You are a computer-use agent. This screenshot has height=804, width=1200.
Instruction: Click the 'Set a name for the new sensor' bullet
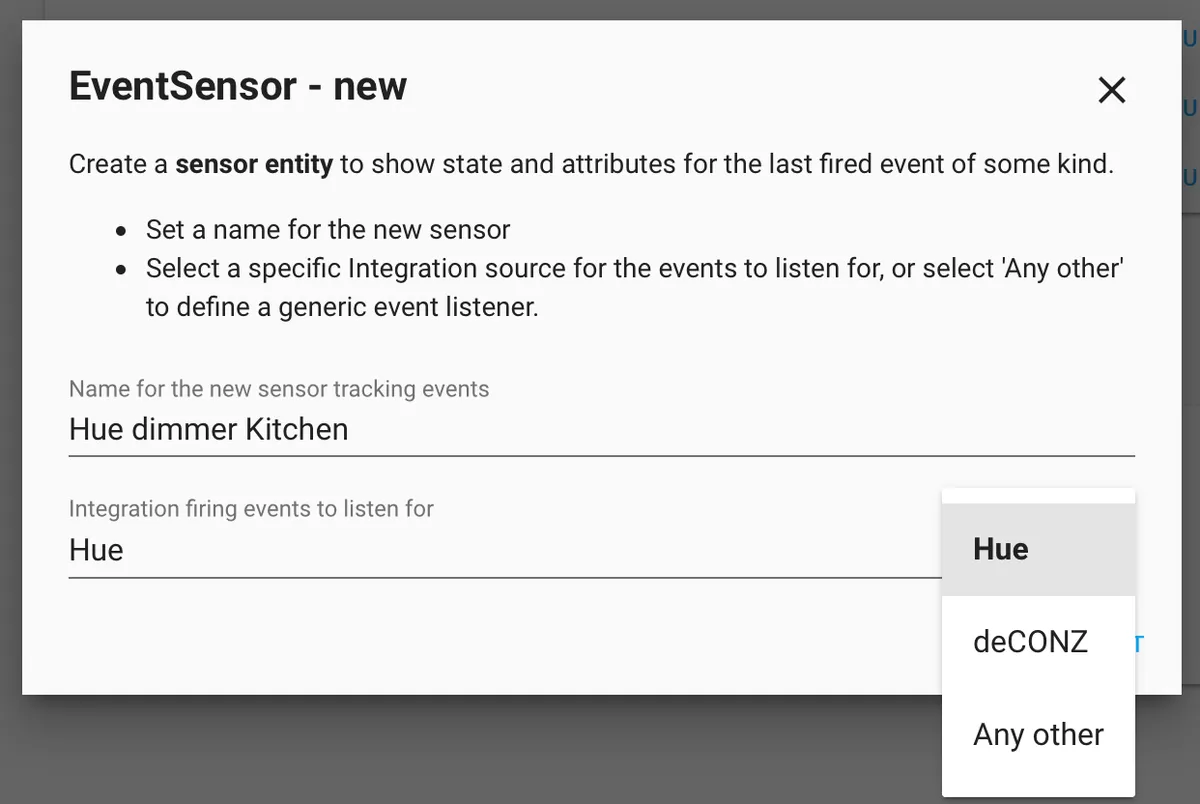328,230
